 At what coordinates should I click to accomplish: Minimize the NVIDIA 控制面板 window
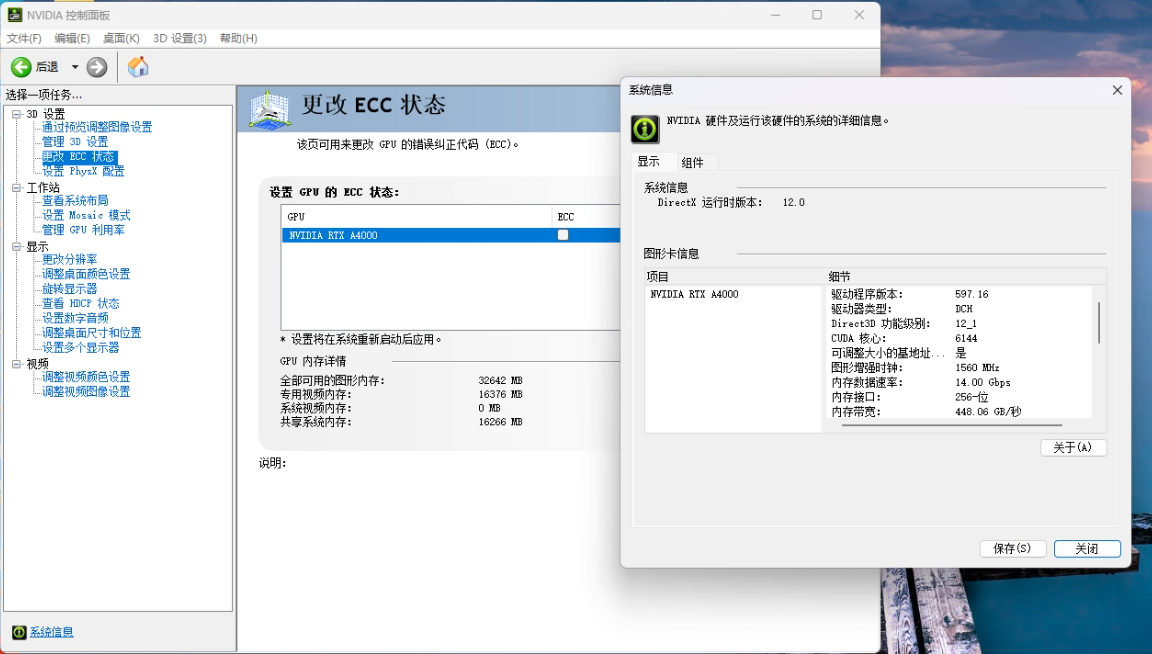pos(775,15)
